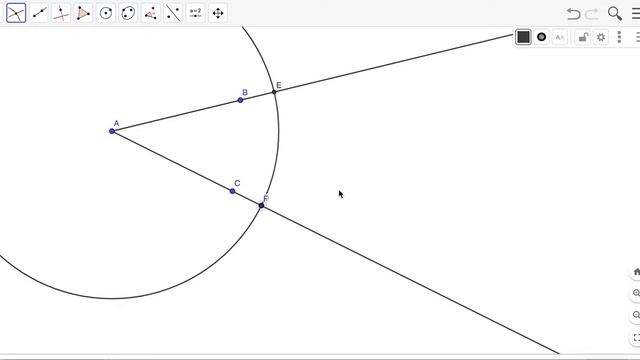Open the main hamburger menu
This screenshot has width=640, height=360.
636,13
